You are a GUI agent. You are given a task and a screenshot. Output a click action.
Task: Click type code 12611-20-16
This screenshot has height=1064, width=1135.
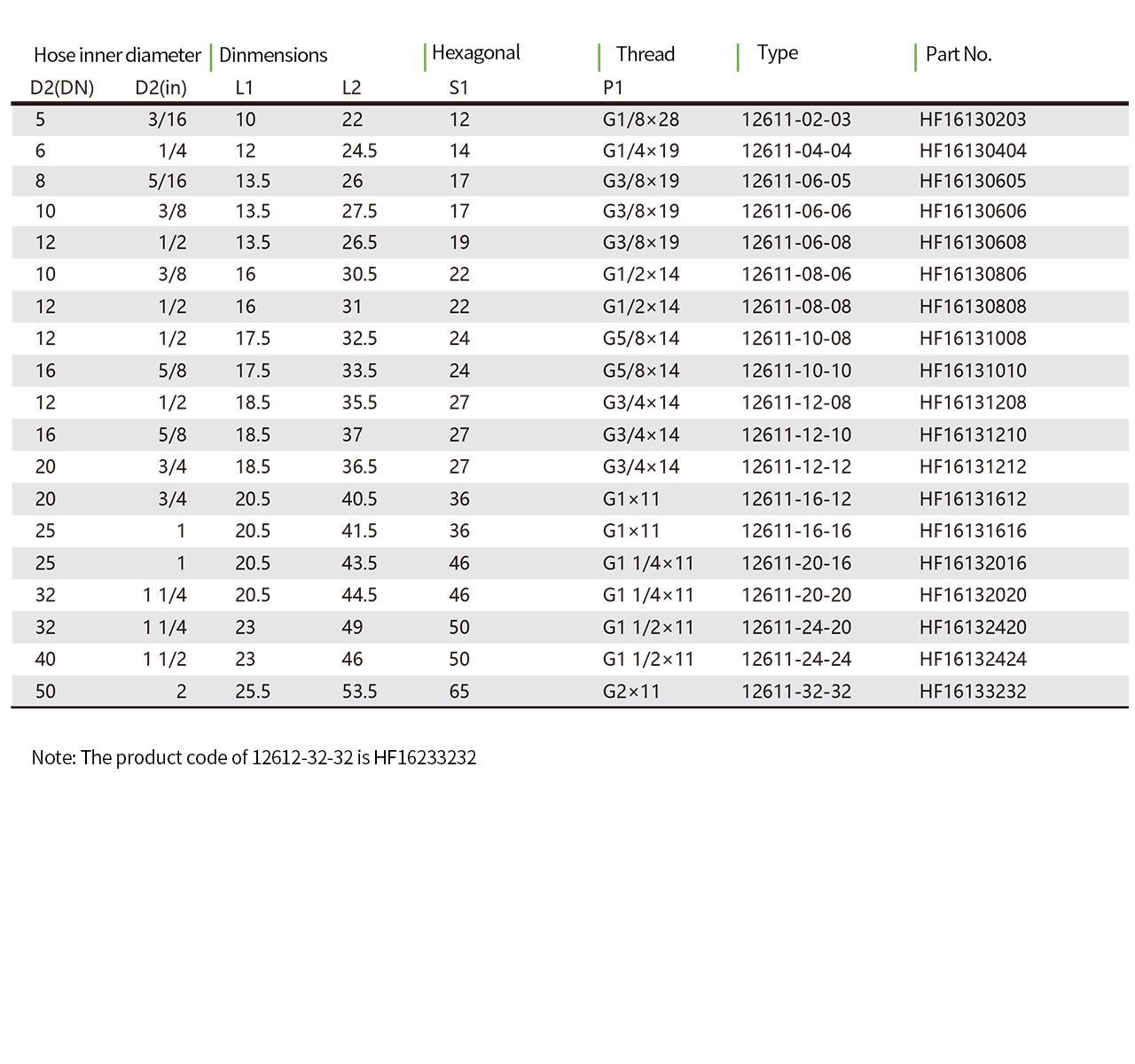click(796, 563)
